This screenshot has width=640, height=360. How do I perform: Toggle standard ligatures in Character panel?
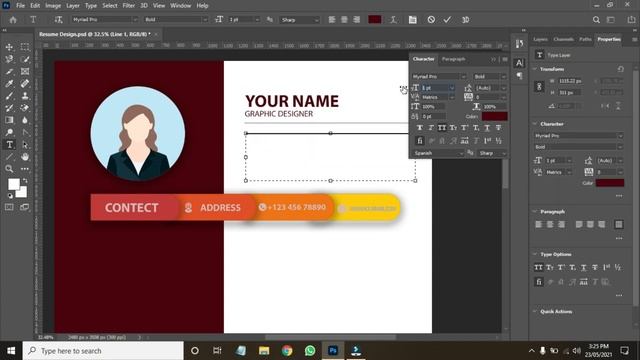pos(420,141)
